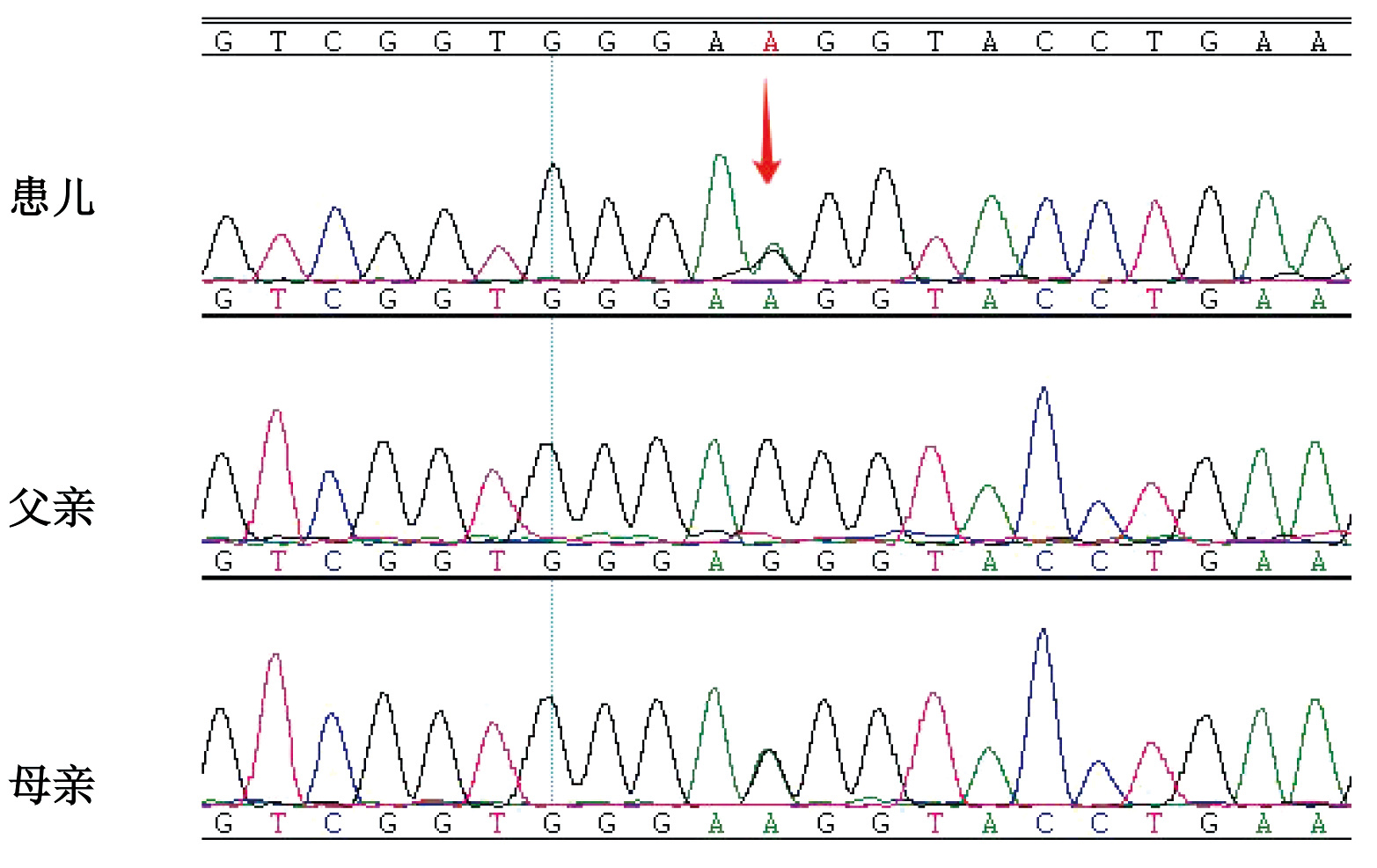Screen dimensions: 1377x868
Task: Select the first blue C letter in father's sequence
Action: click(333, 561)
